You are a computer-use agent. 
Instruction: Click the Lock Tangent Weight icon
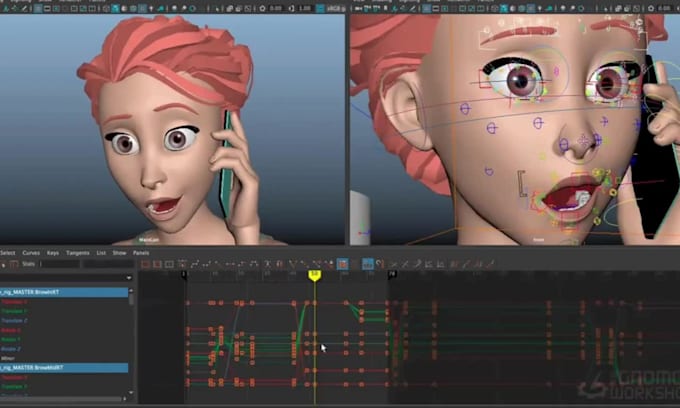329,264
